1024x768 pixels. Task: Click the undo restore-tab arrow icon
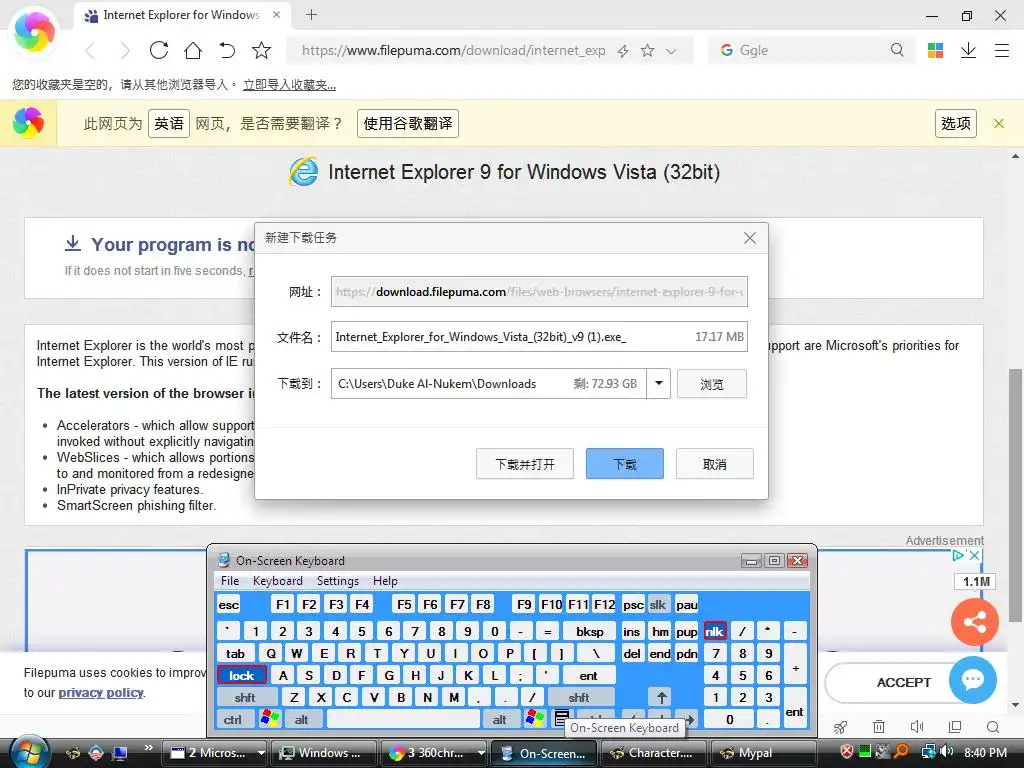[x=227, y=50]
